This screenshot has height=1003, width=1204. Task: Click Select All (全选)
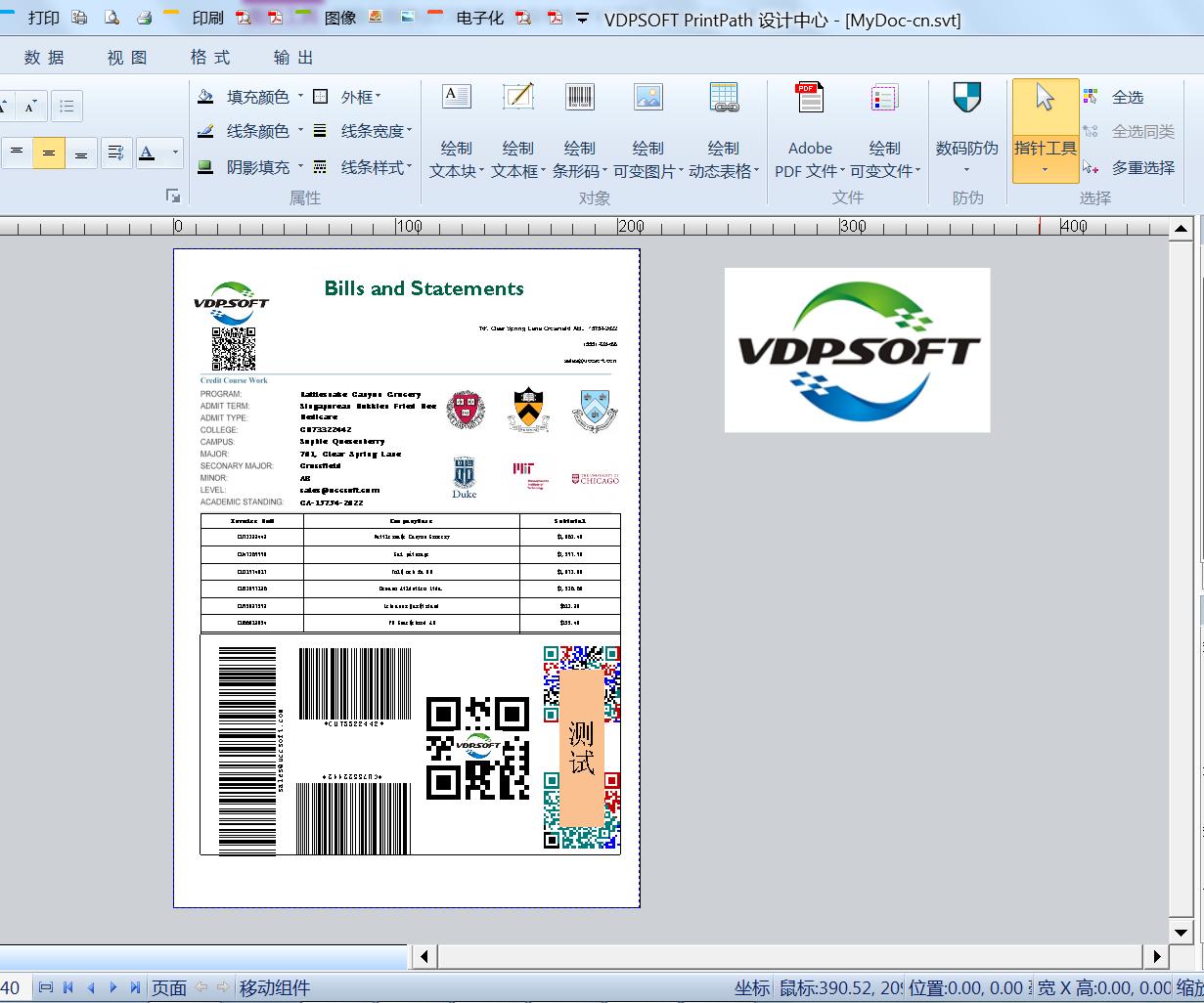click(x=1127, y=97)
